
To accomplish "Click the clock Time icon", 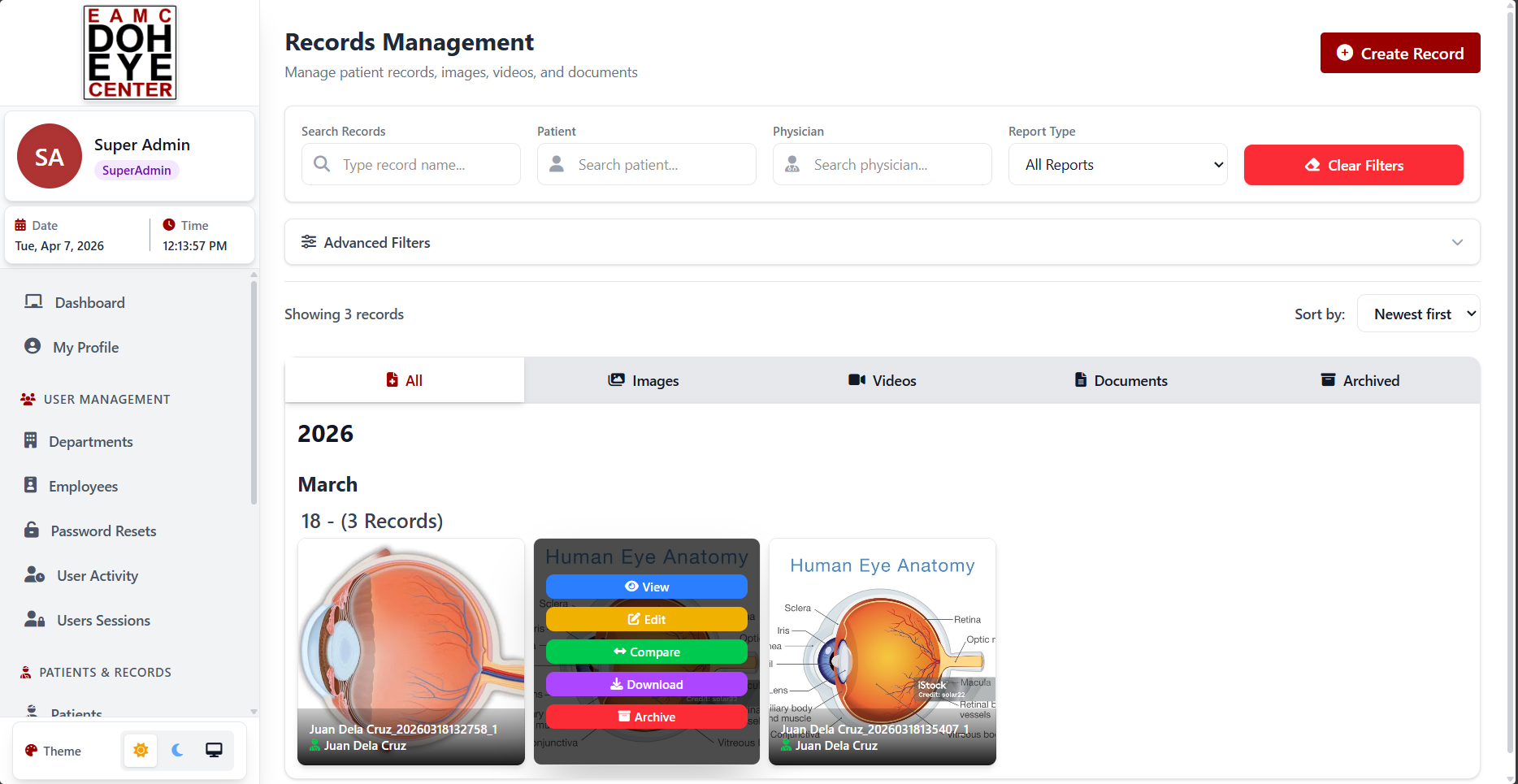I will [169, 224].
